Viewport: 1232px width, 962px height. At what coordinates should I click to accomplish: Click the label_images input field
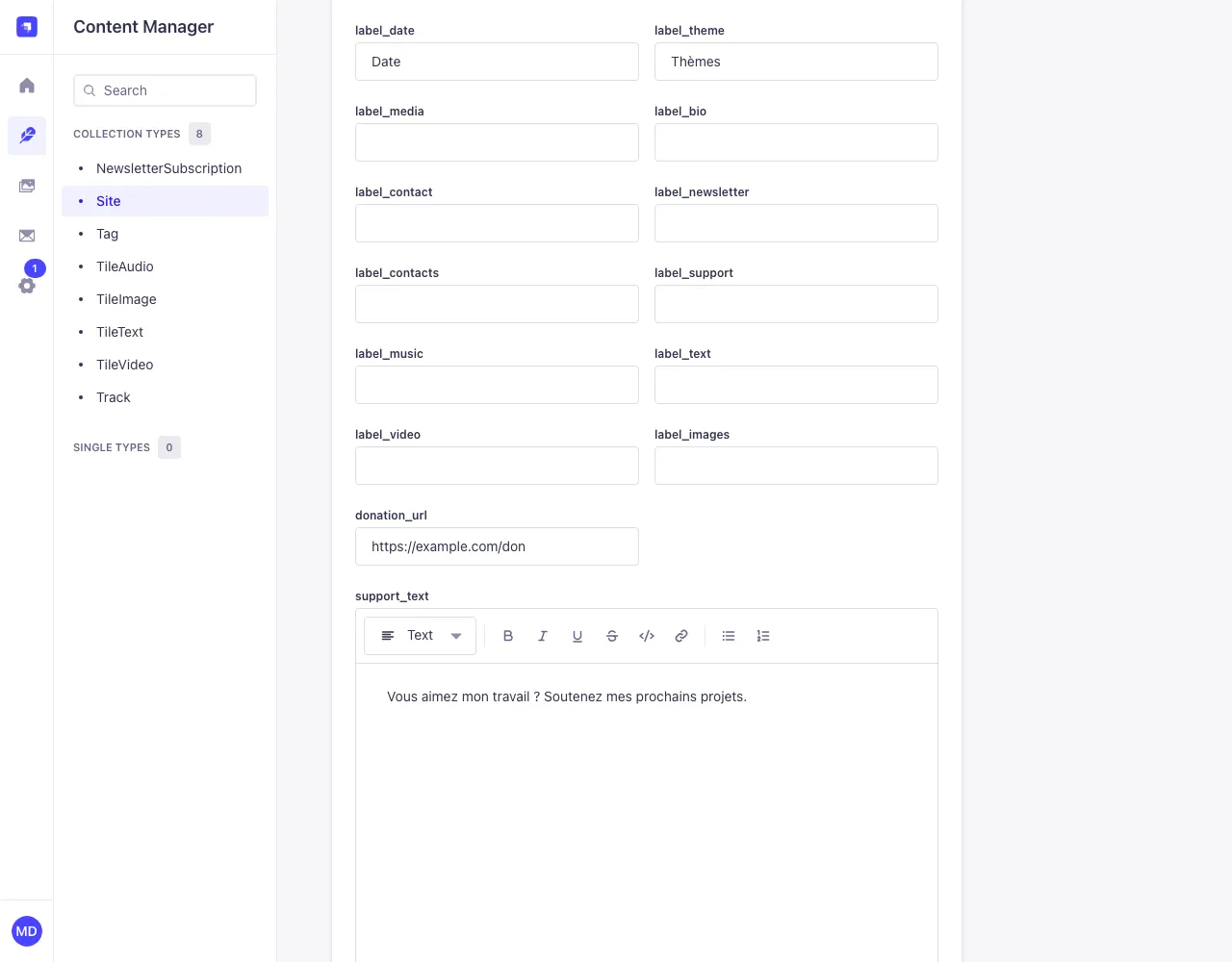796,466
